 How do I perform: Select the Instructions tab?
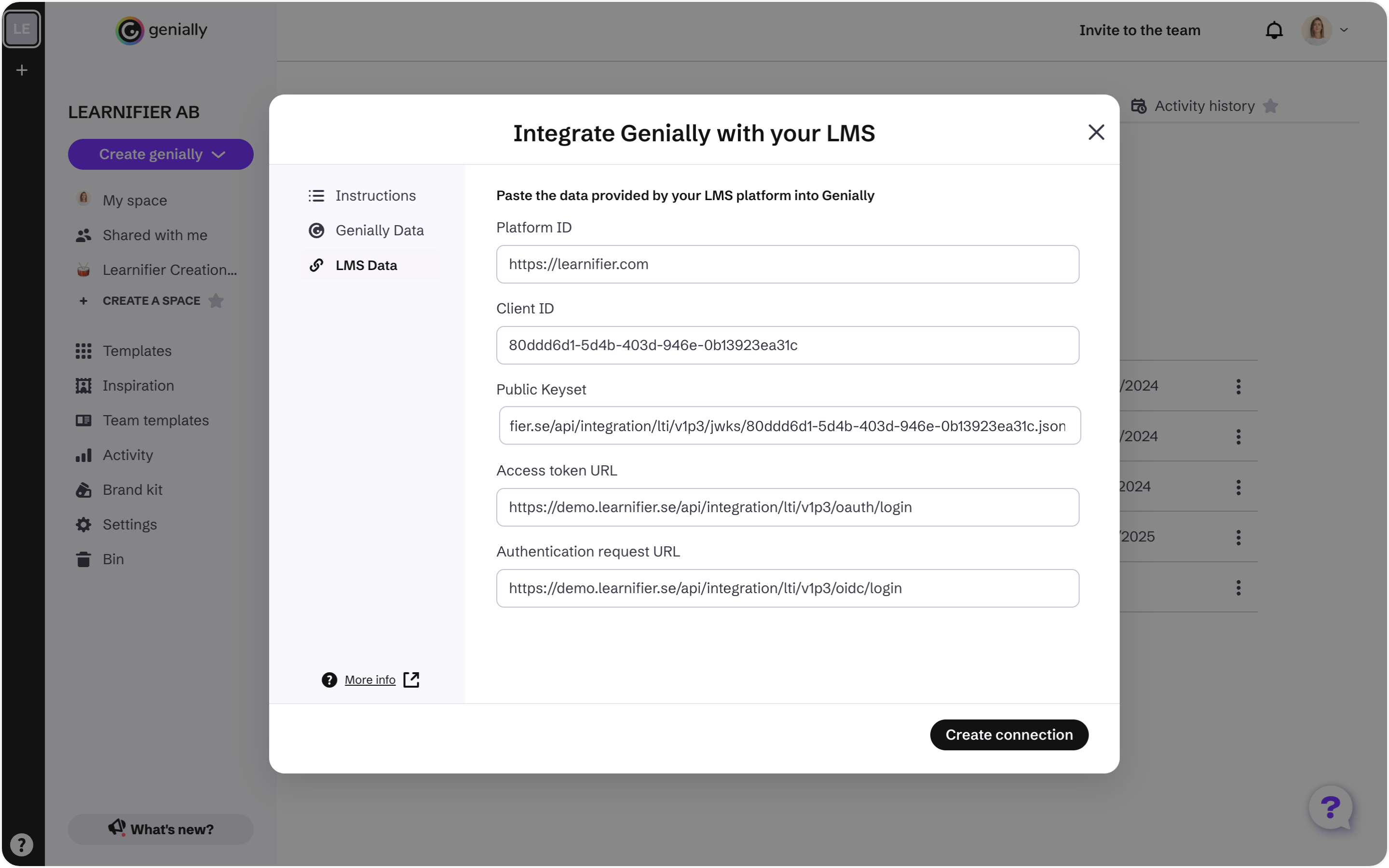click(376, 196)
